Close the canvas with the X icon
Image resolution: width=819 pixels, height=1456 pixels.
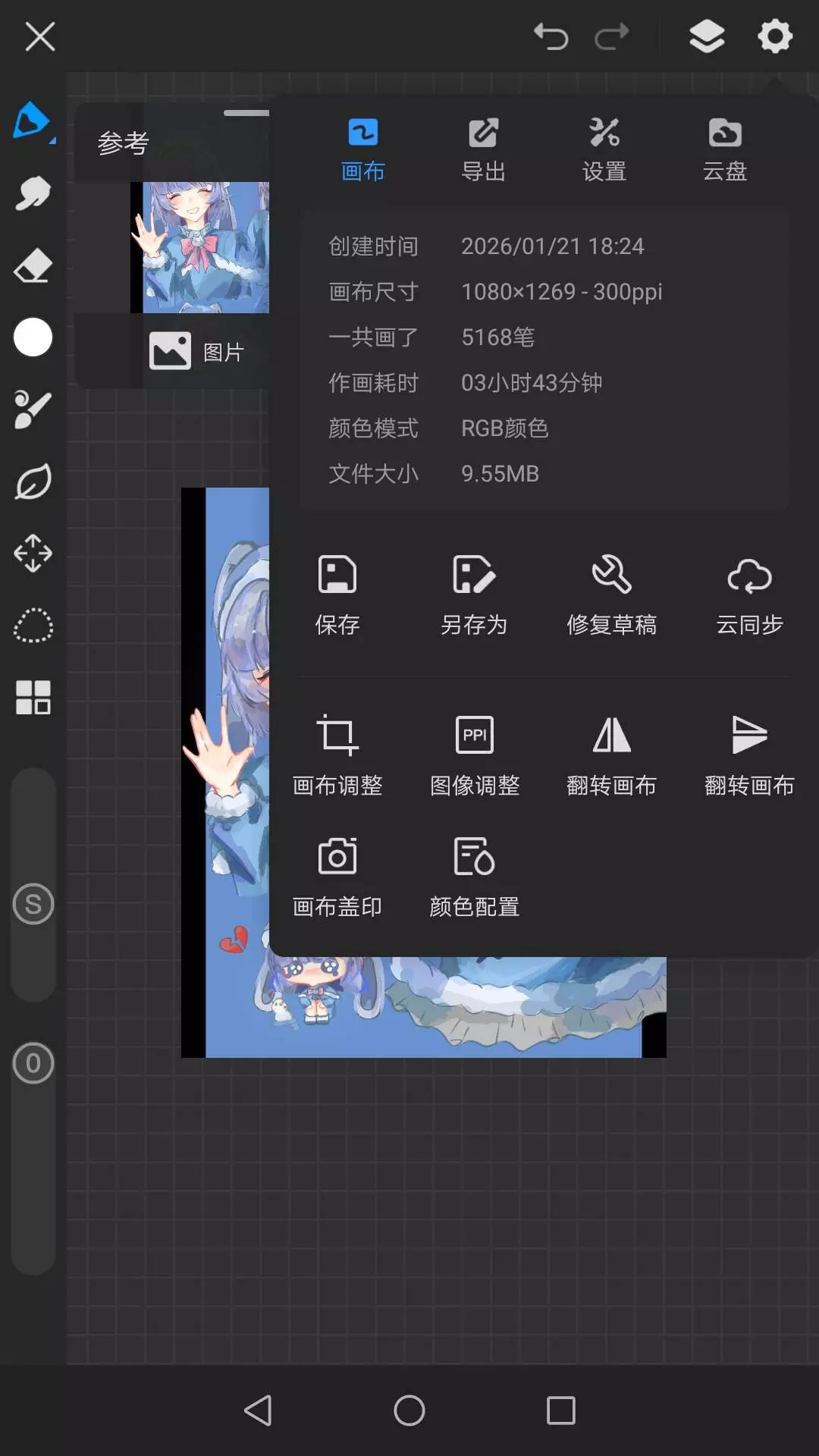[x=40, y=36]
